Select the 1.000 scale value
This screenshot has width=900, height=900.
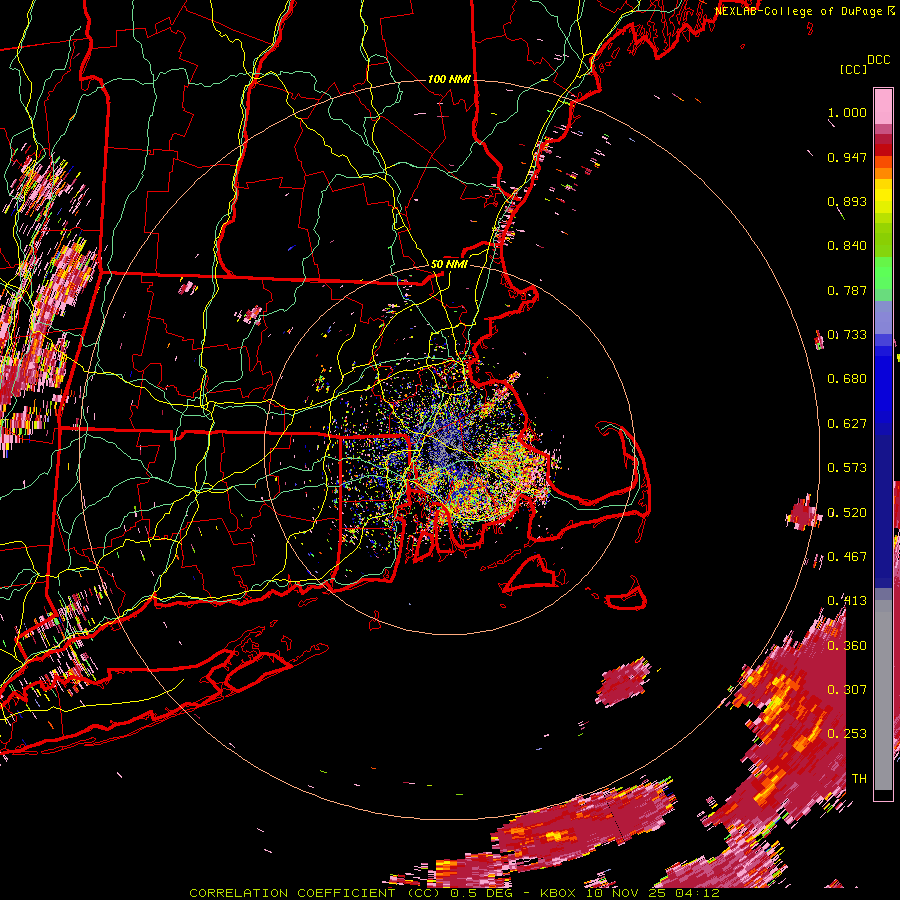coord(847,112)
